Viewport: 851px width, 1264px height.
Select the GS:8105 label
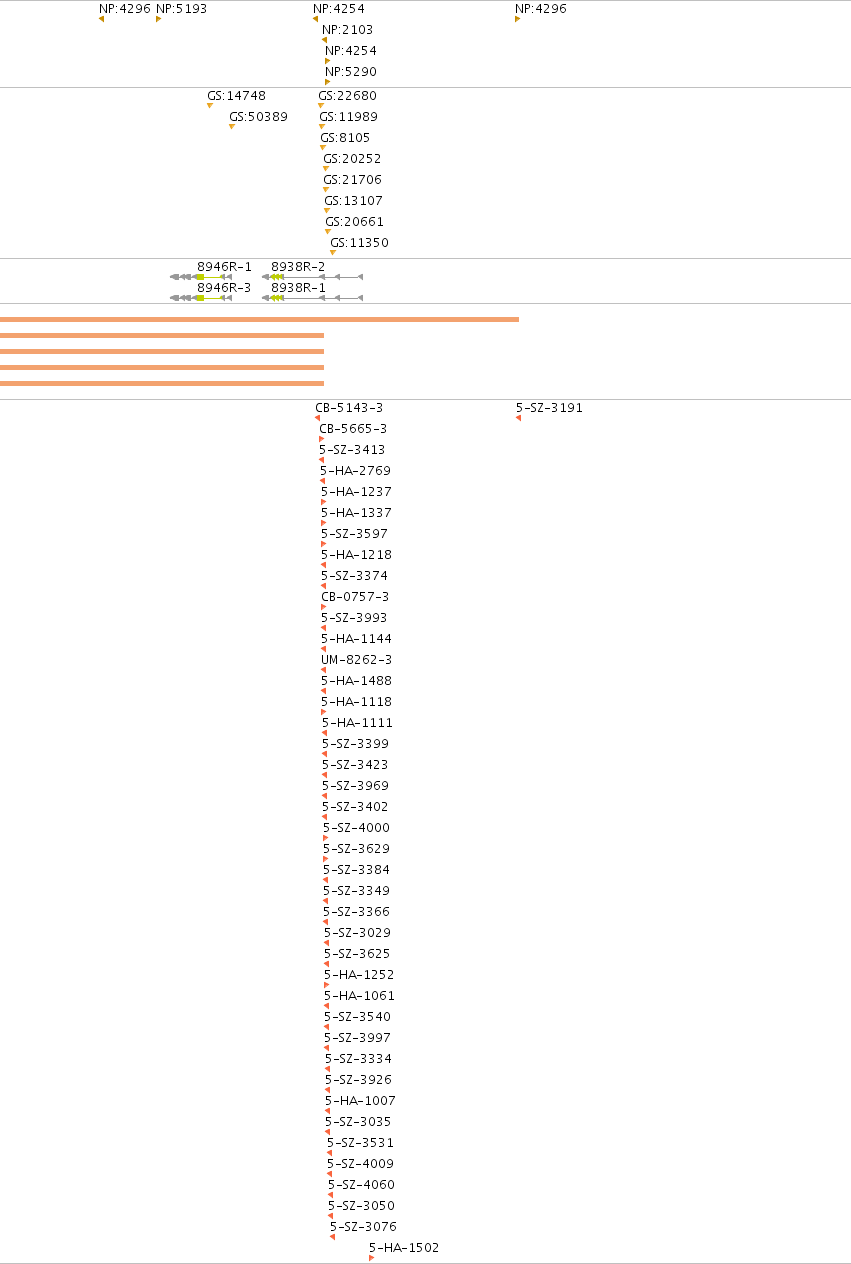[x=345, y=137]
